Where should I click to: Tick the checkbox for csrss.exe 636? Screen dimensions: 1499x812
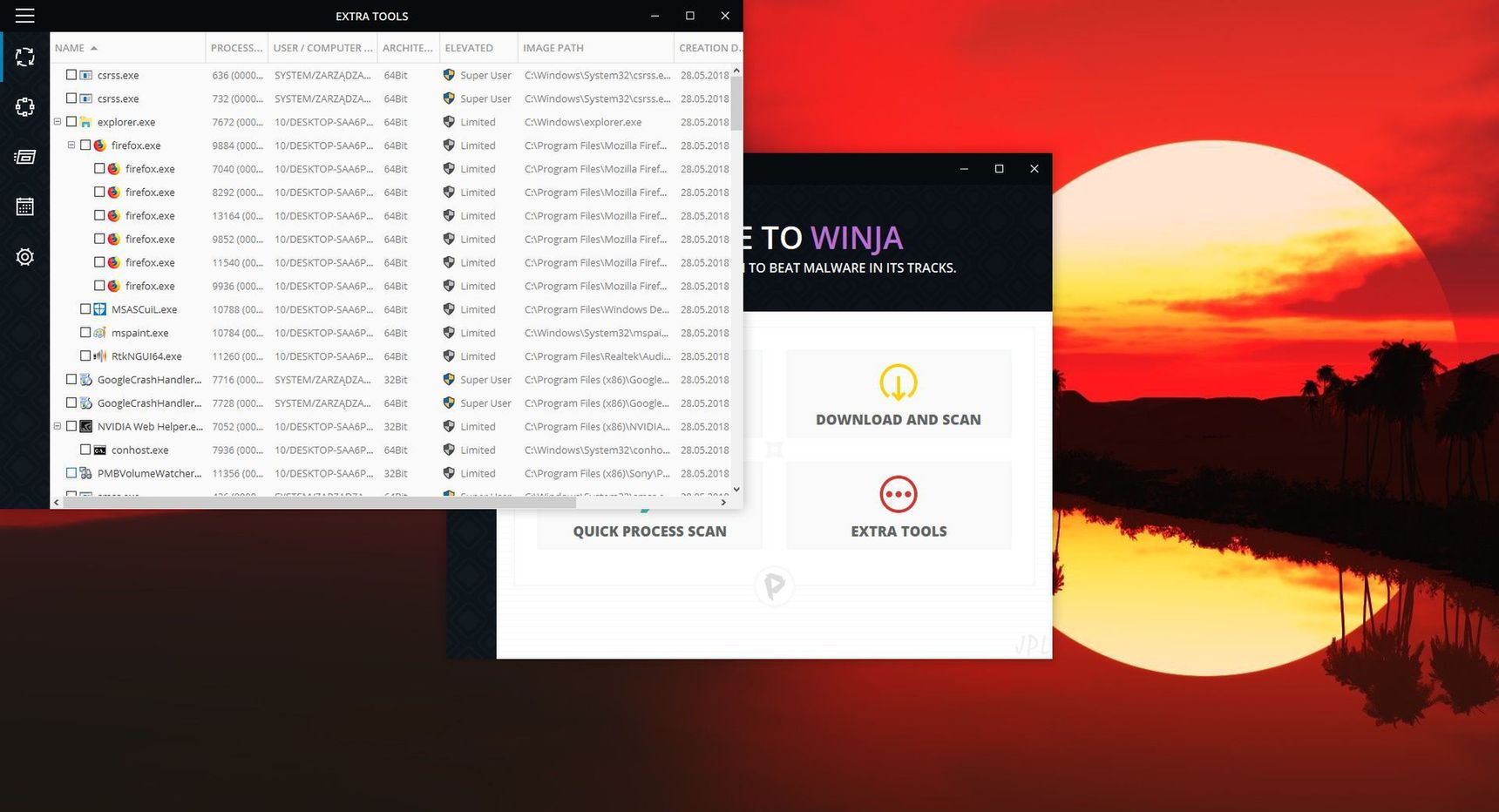tap(71, 75)
